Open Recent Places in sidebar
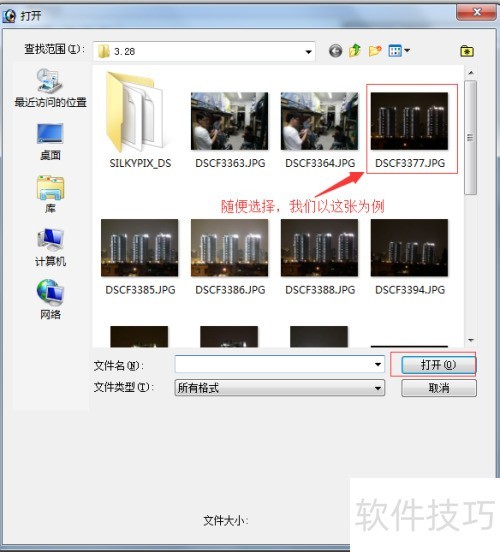Viewport: 500px width, 552px height. pos(50,88)
